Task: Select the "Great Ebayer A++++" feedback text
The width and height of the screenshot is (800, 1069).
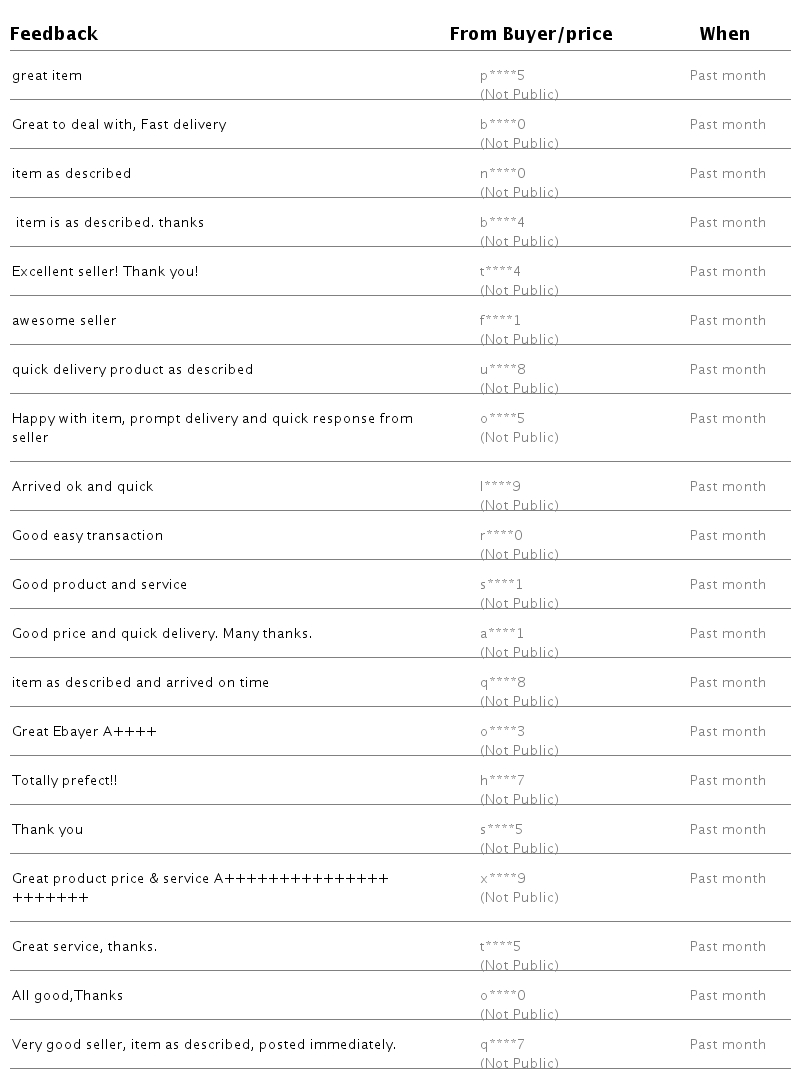Action: pyautogui.click(x=84, y=732)
